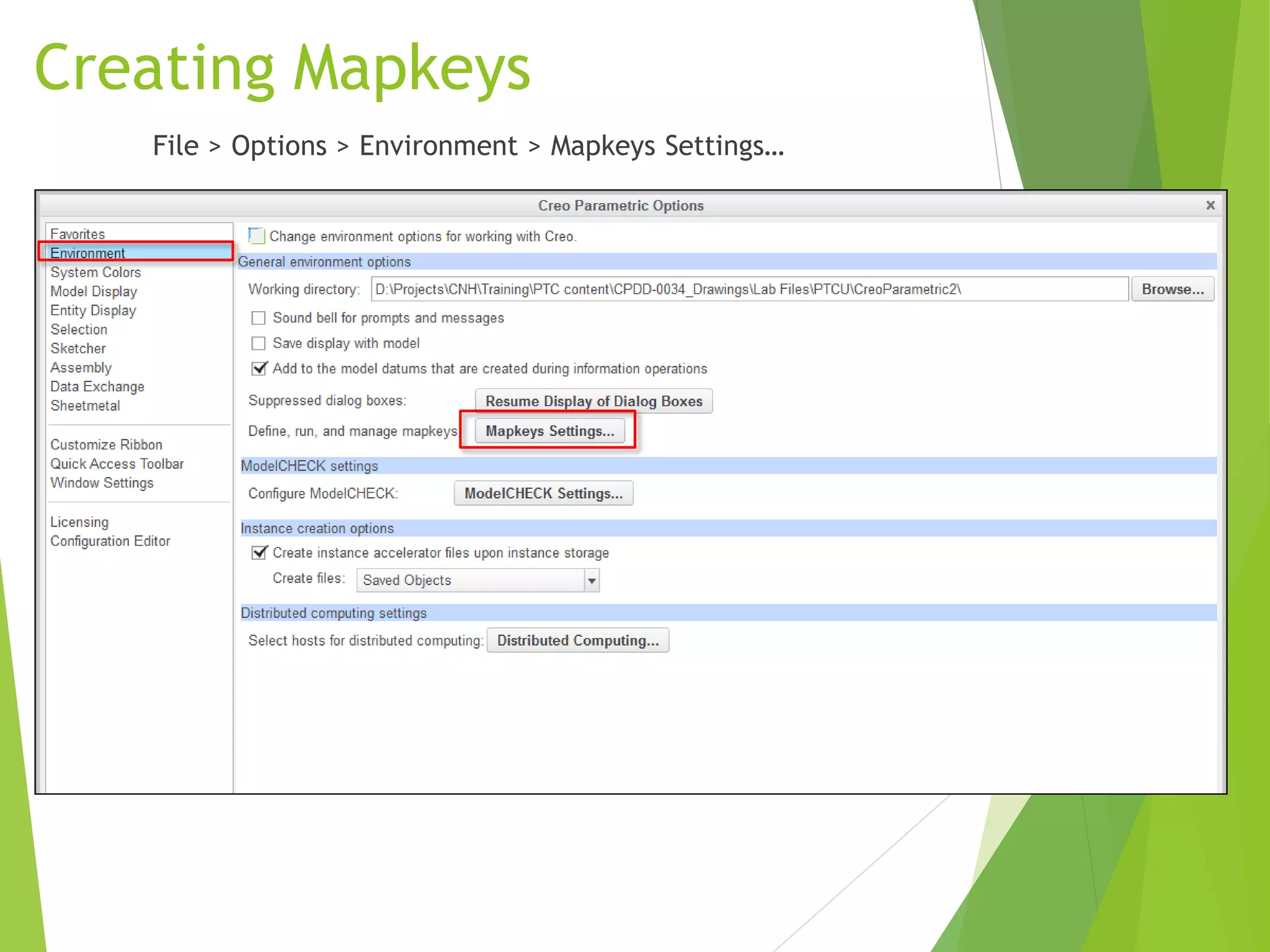Open Data Exchange options
The height and width of the screenshot is (952, 1270).
97,387
